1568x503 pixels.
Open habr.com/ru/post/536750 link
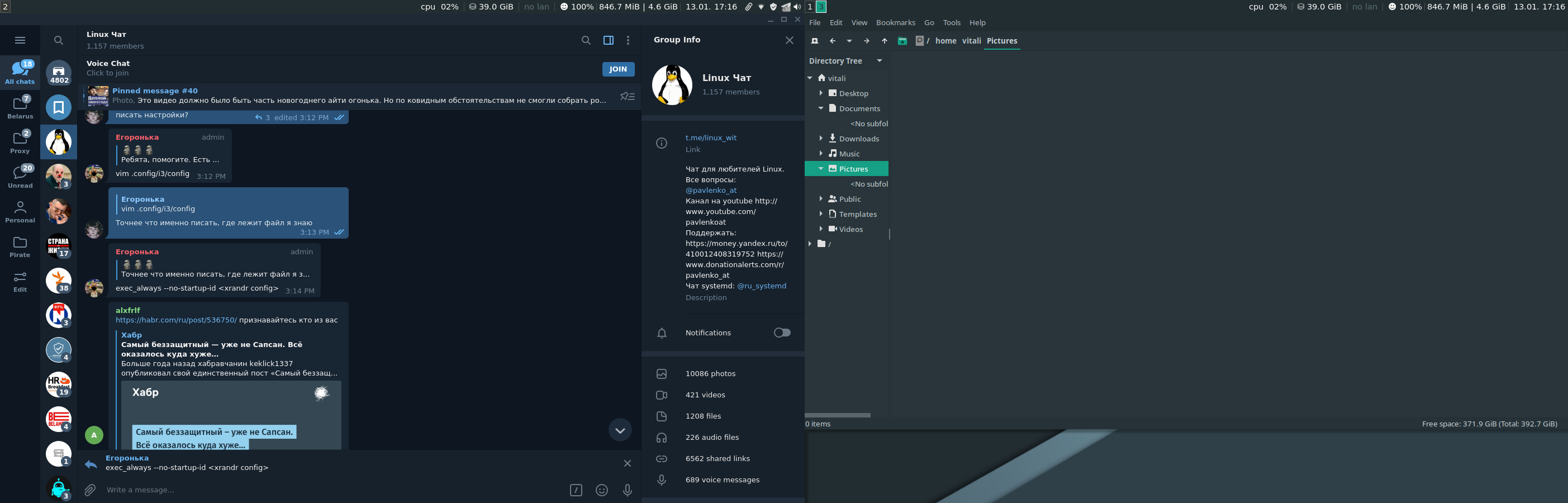[176, 320]
